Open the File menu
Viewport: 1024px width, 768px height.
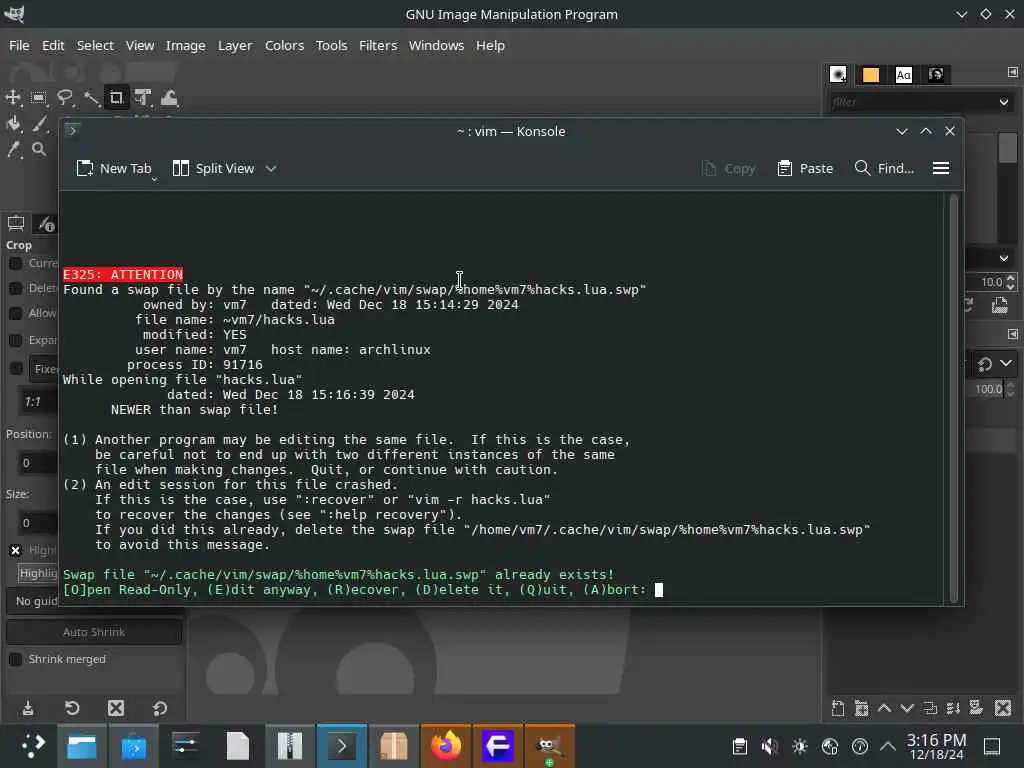click(x=19, y=46)
